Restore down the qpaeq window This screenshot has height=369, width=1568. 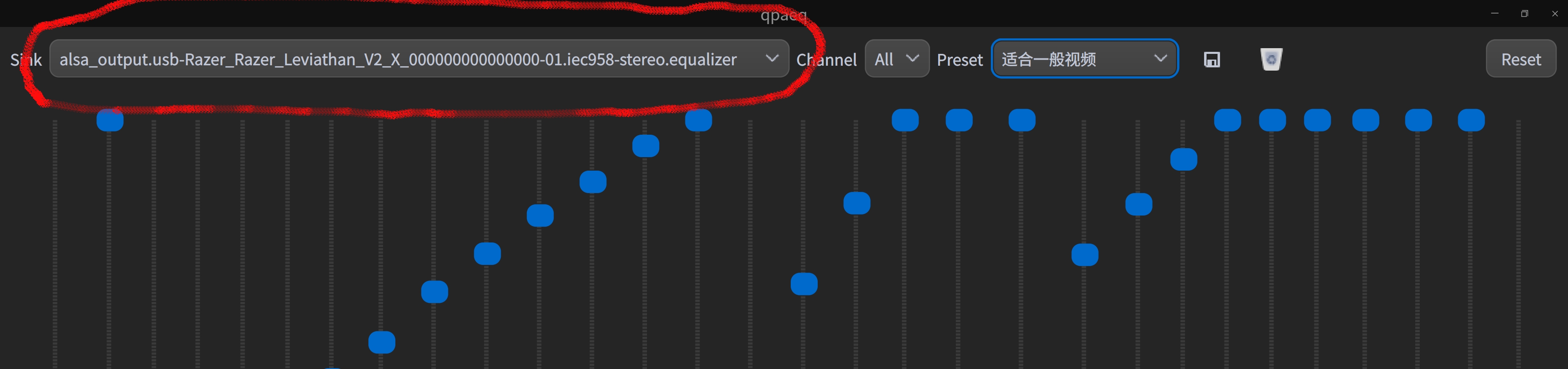[x=1524, y=13]
